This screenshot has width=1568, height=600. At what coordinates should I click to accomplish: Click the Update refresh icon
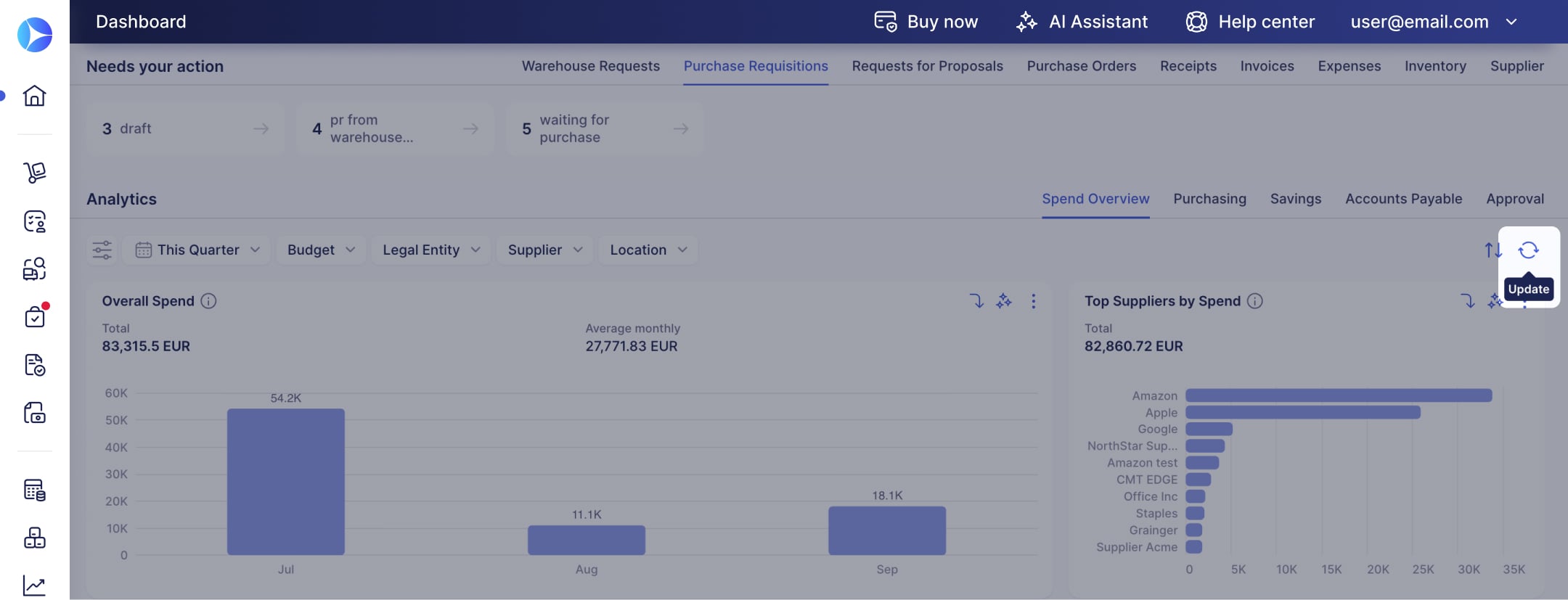coord(1528,250)
